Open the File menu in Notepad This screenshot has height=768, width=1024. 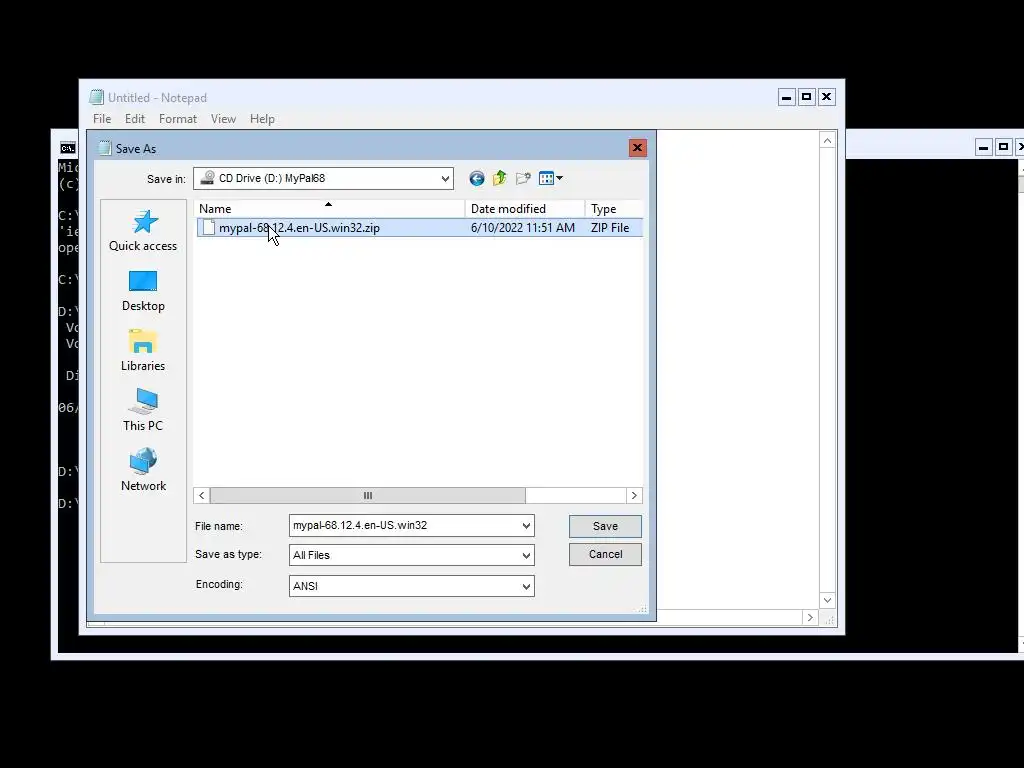pos(102,119)
